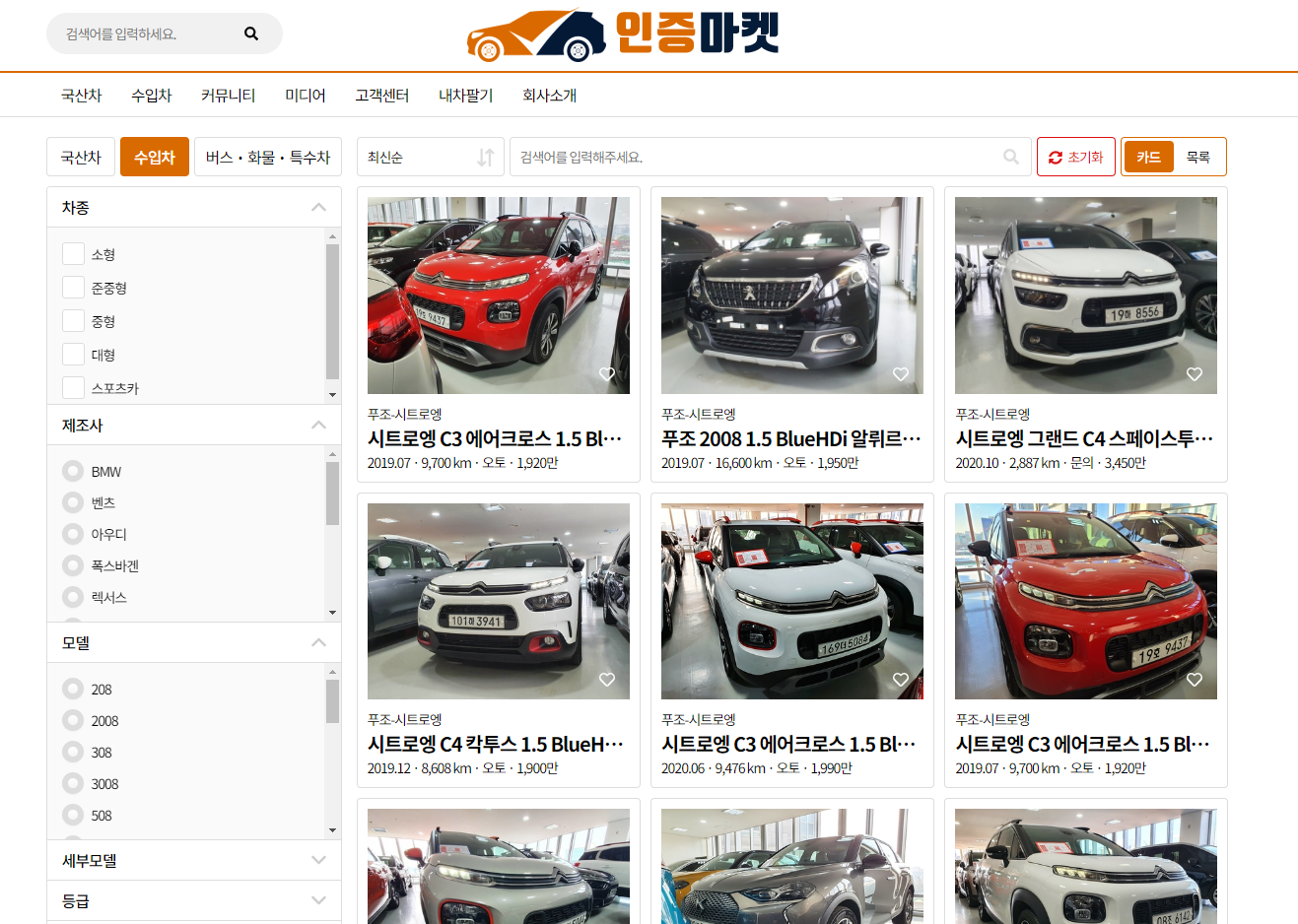
Task: Select model 208 radio button
Action: [73, 689]
